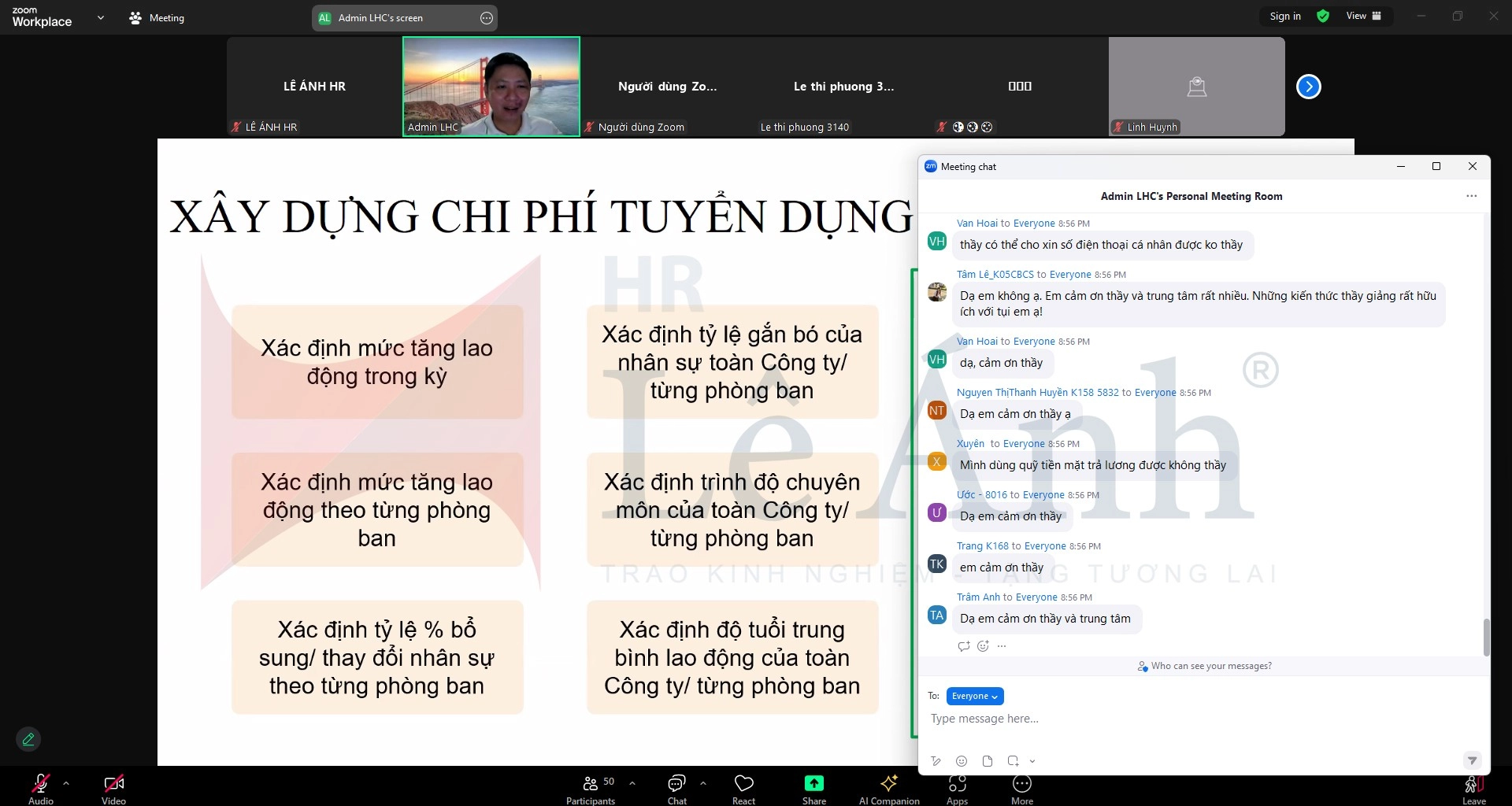Open the React emoji menu
Viewport: 1512px width, 806px height.
743,788
